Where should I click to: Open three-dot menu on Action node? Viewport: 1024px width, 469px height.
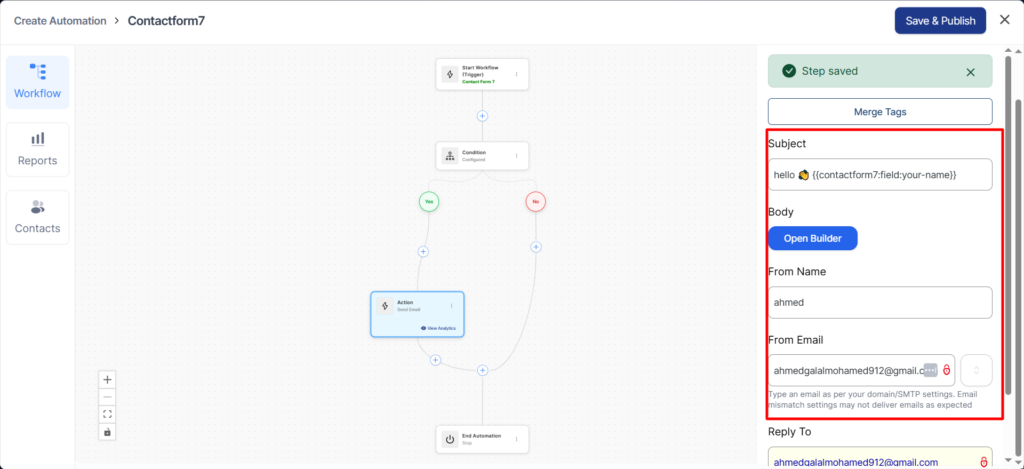click(x=452, y=306)
